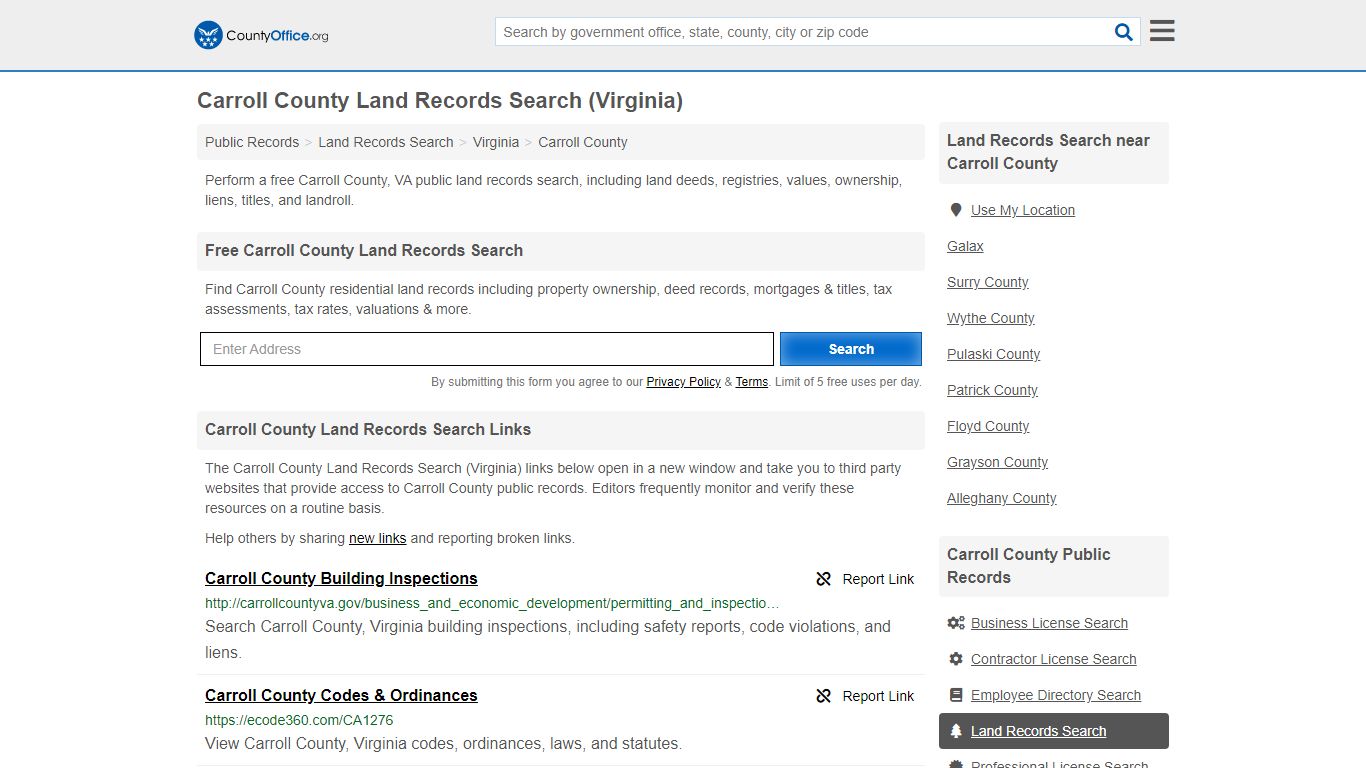Open Land Records Search breadcrumb

pos(386,142)
